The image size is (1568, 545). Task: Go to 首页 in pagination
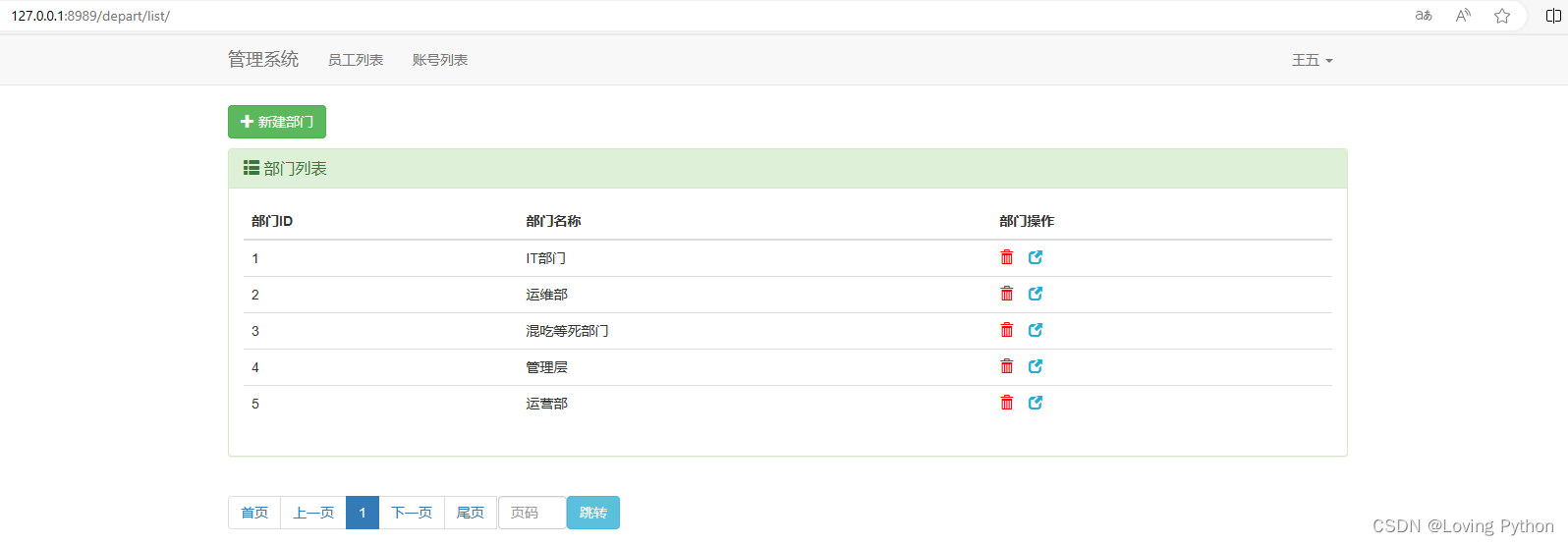coord(254,513)
